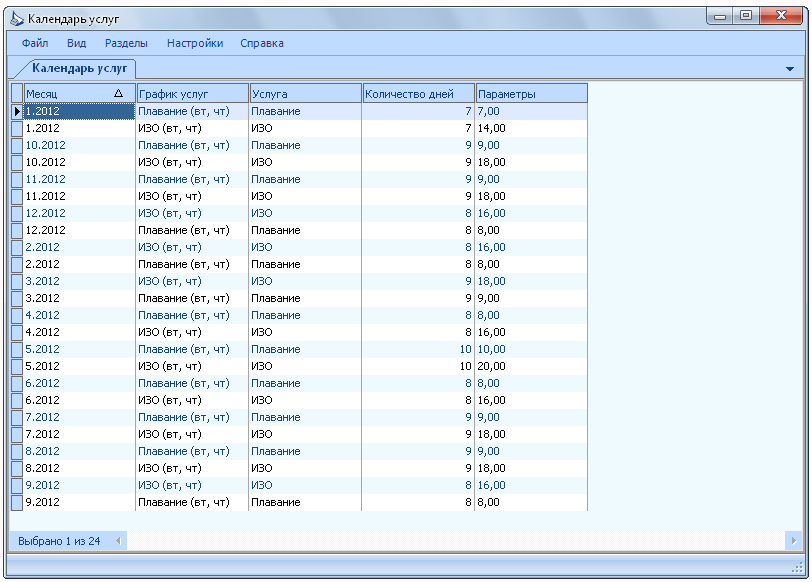This screenshot has height=582, width=812.
Task: Click day count 10 in 5.2012 Плавание row
Action: [x=466, y=349]
